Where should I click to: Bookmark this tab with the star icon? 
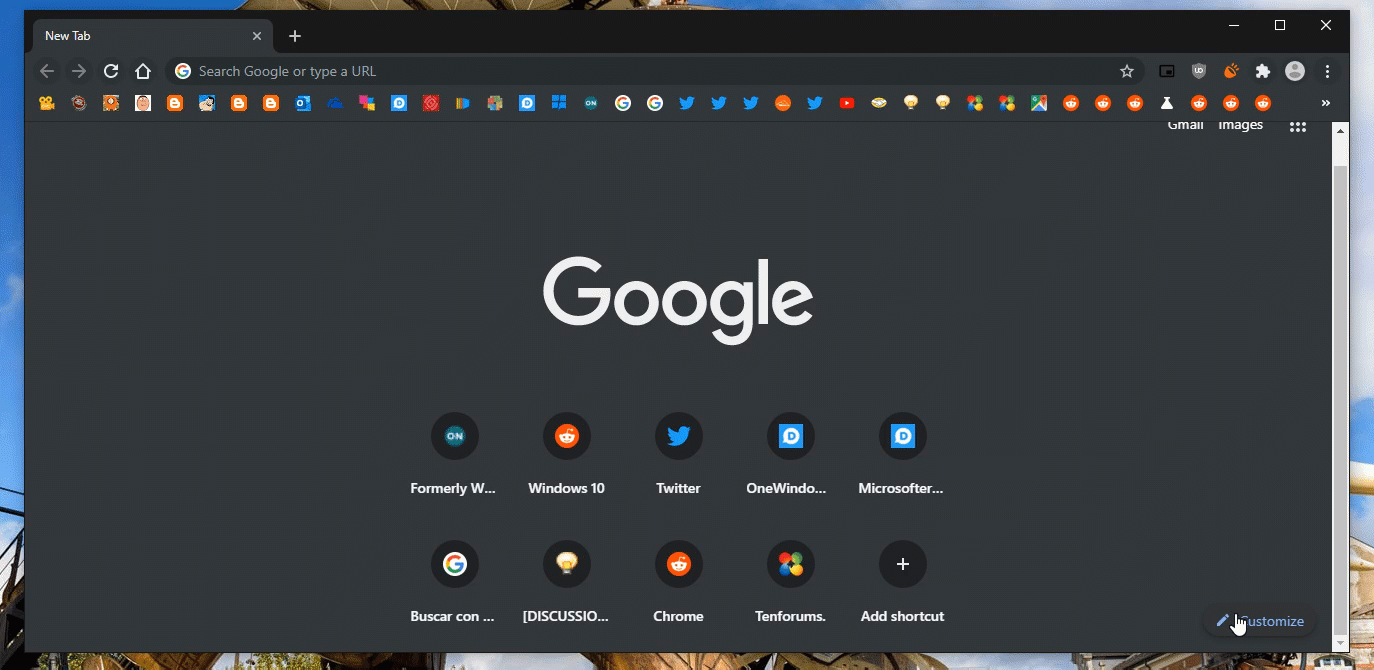pyautogui.click(x=1127, y=71)
